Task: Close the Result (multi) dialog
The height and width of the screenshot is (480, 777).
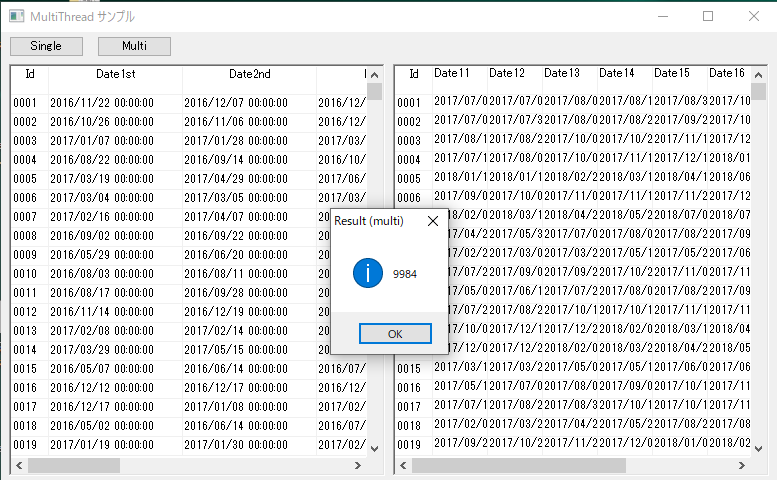Action: pyautogui.click(x=433, y=221)
